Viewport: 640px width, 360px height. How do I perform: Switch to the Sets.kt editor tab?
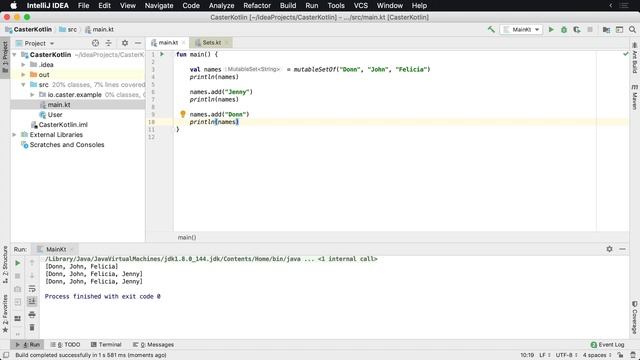pos(211,42)
